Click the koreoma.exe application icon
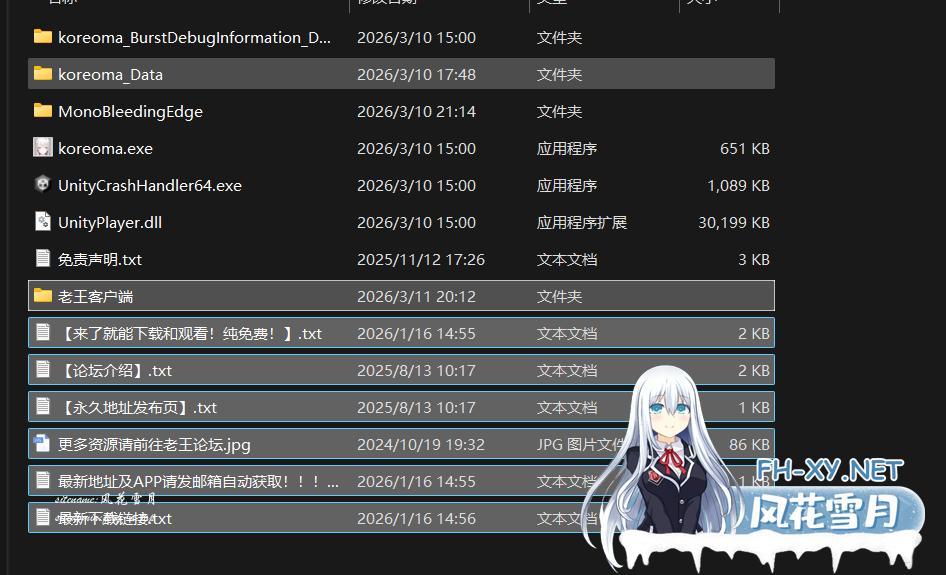This screenshot has height=575, width=946. tap(42, 148)
